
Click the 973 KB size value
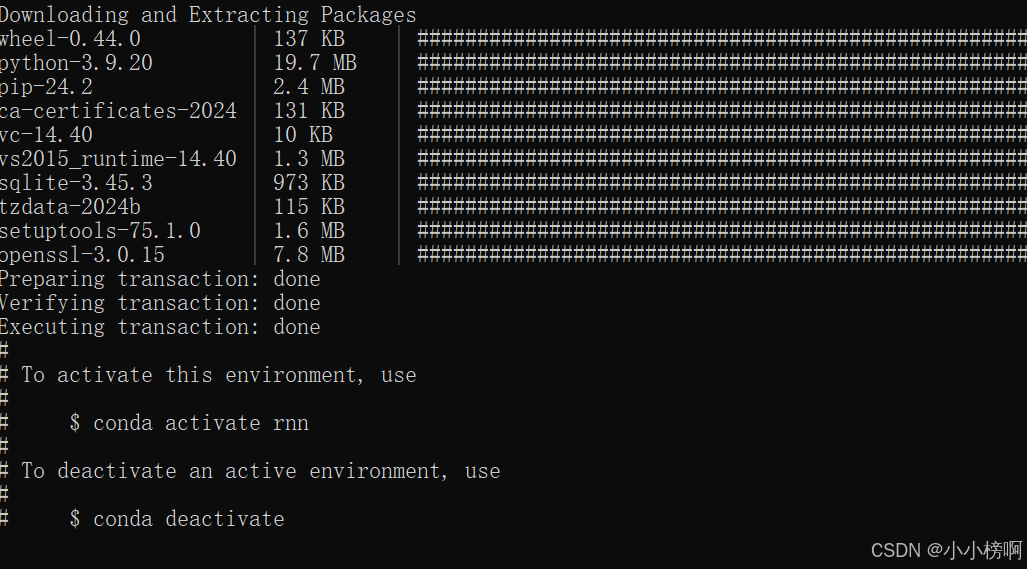[309, 183]
